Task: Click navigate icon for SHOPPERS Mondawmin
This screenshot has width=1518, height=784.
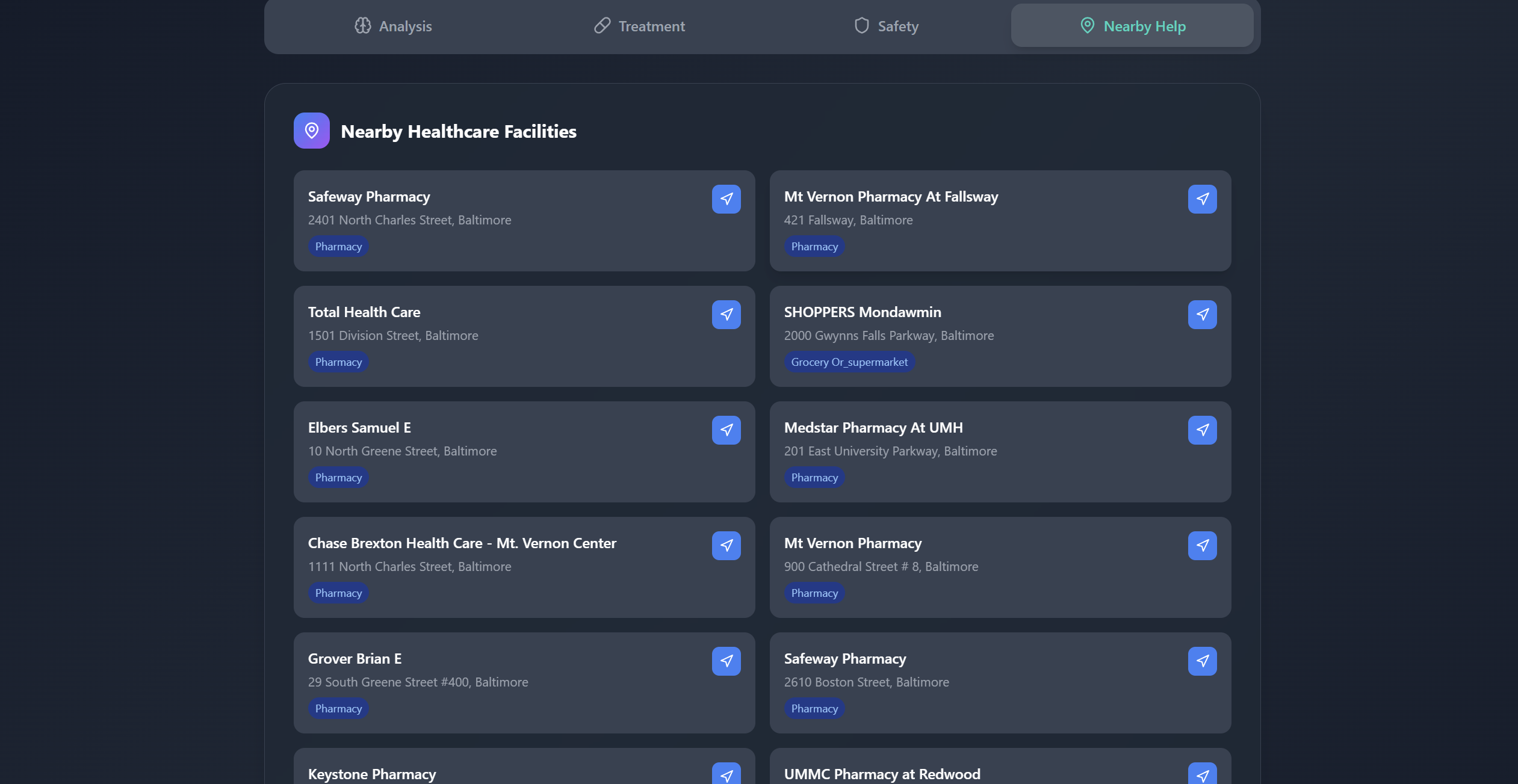Action: (1202, 315)
